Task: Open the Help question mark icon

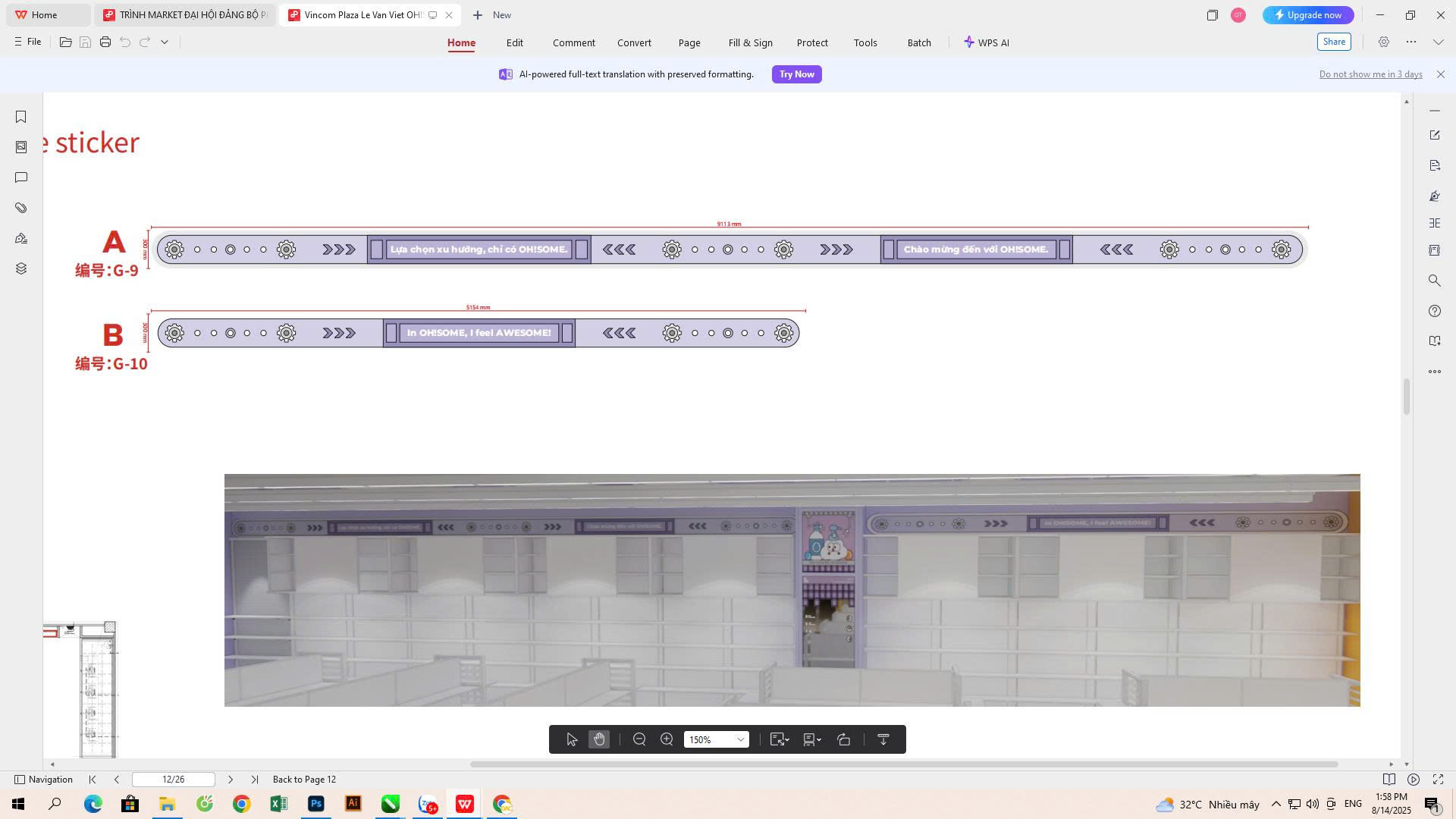Action: pyautogui.click(x=1435, y=311)
